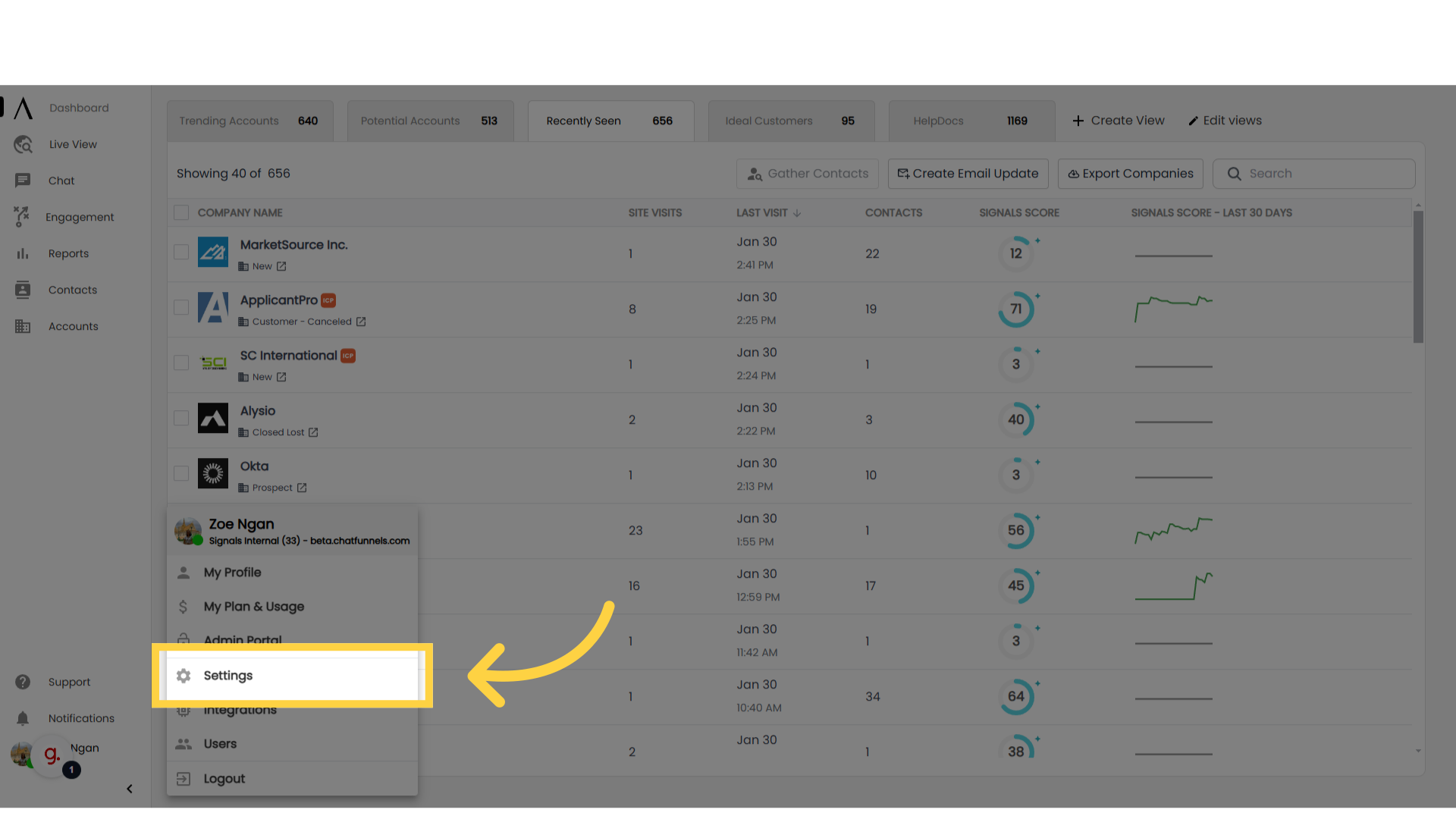Click the Signals Score ring for Alysio
Viewport: 1456px width, 819px height.
point(1018,419)
